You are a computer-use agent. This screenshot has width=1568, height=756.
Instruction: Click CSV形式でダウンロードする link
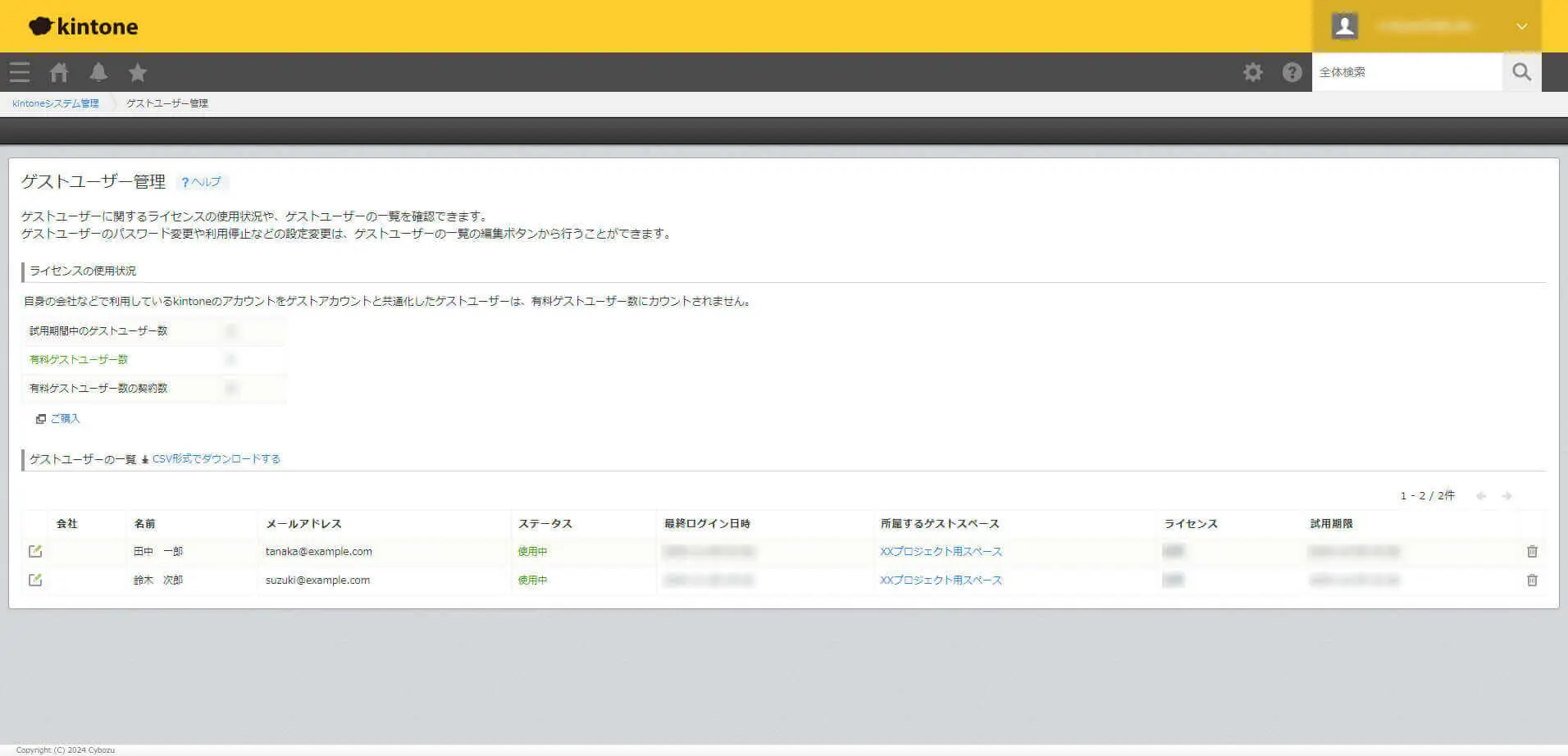tap(217, 459)
